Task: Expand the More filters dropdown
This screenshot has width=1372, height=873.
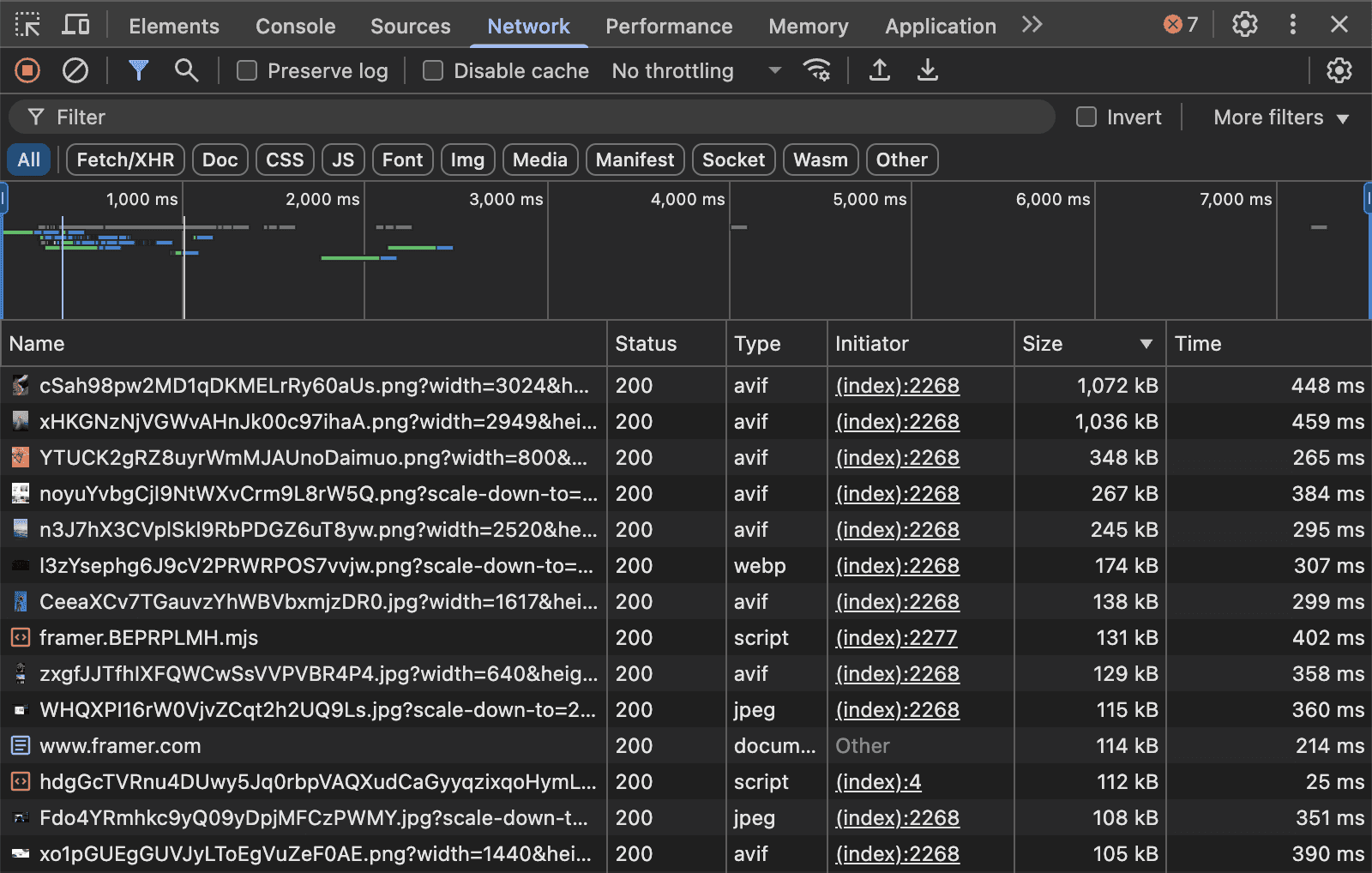Action: [1279, 117]
